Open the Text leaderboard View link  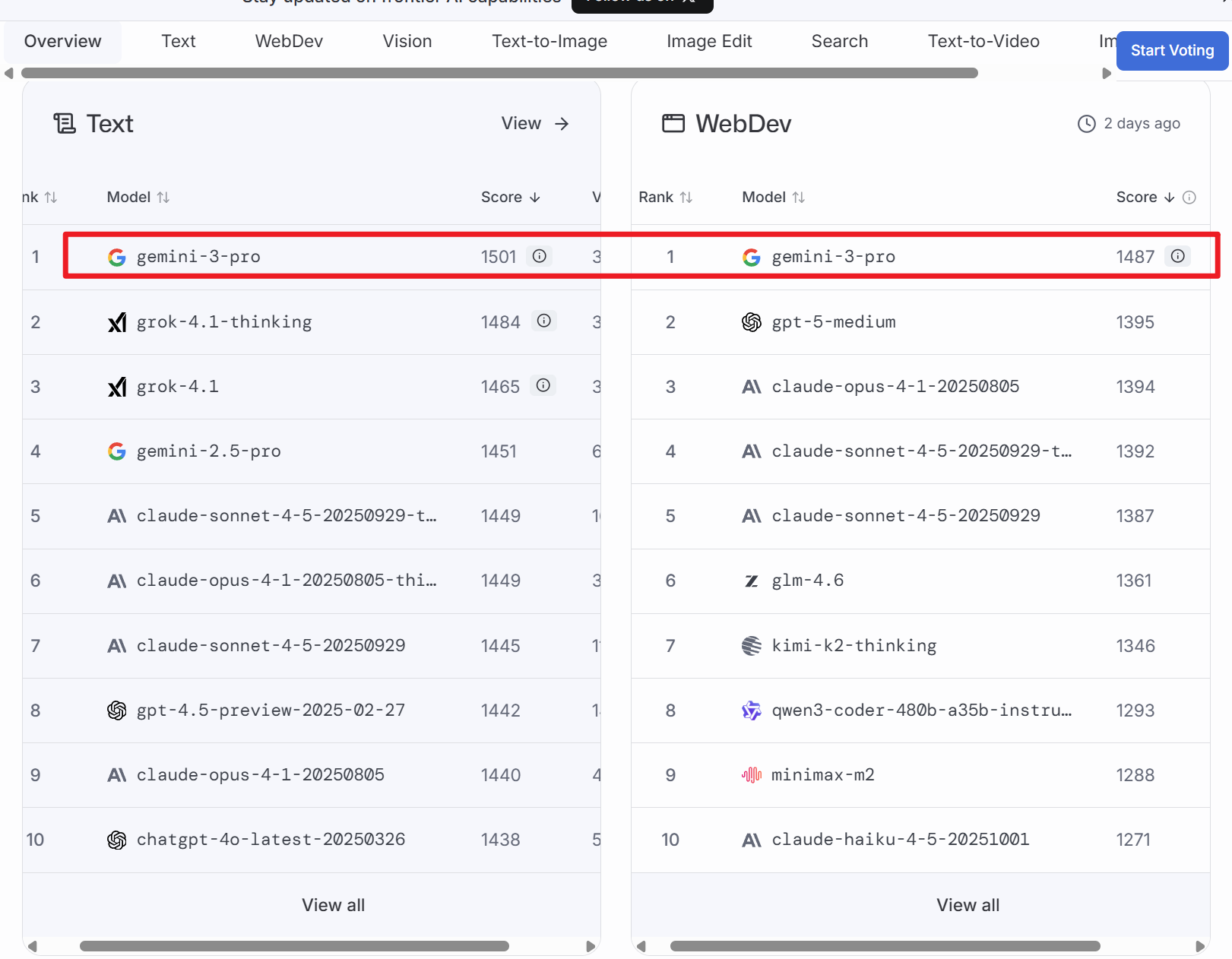coord(535,124)
